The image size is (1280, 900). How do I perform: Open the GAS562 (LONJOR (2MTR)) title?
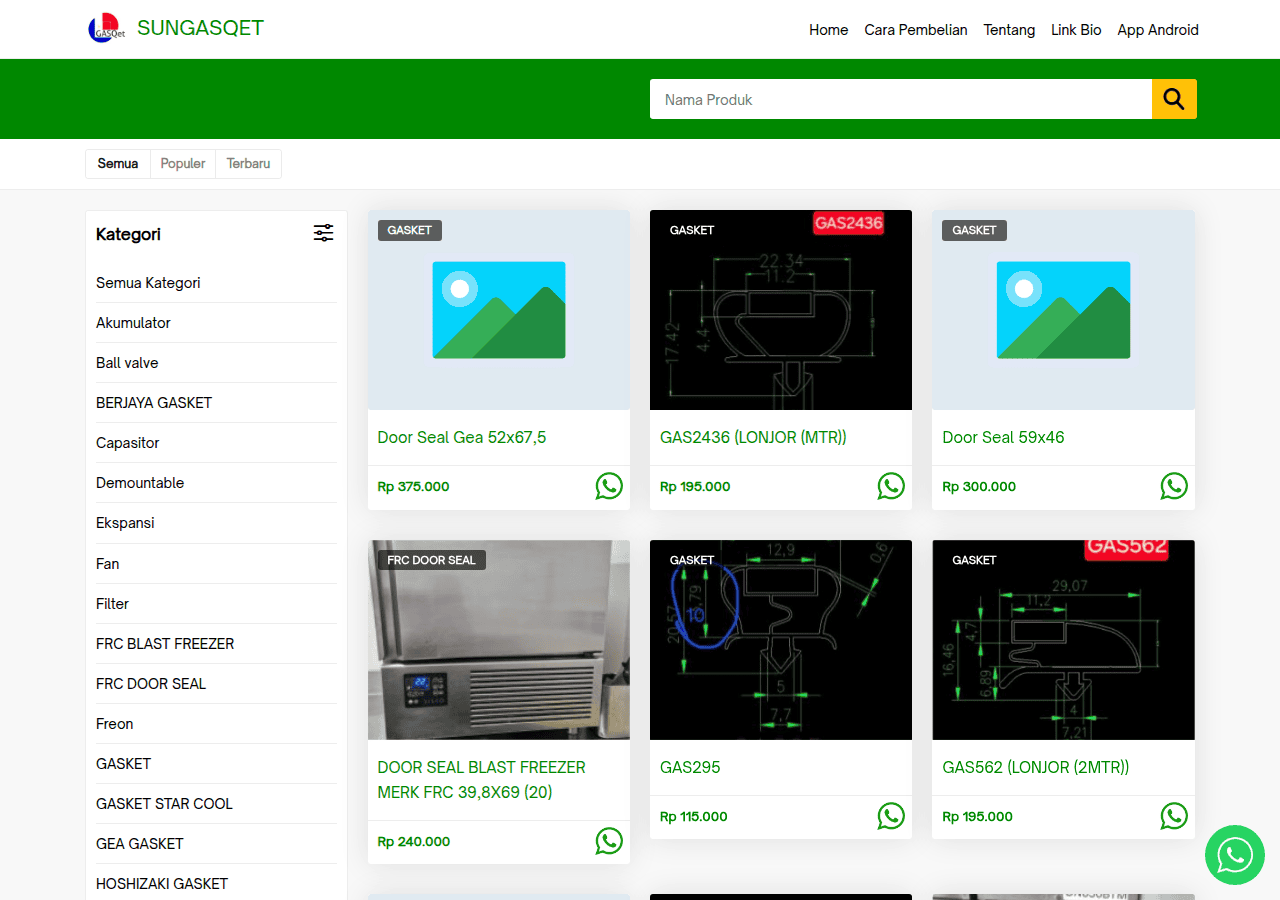click(x=1035, y=767)
